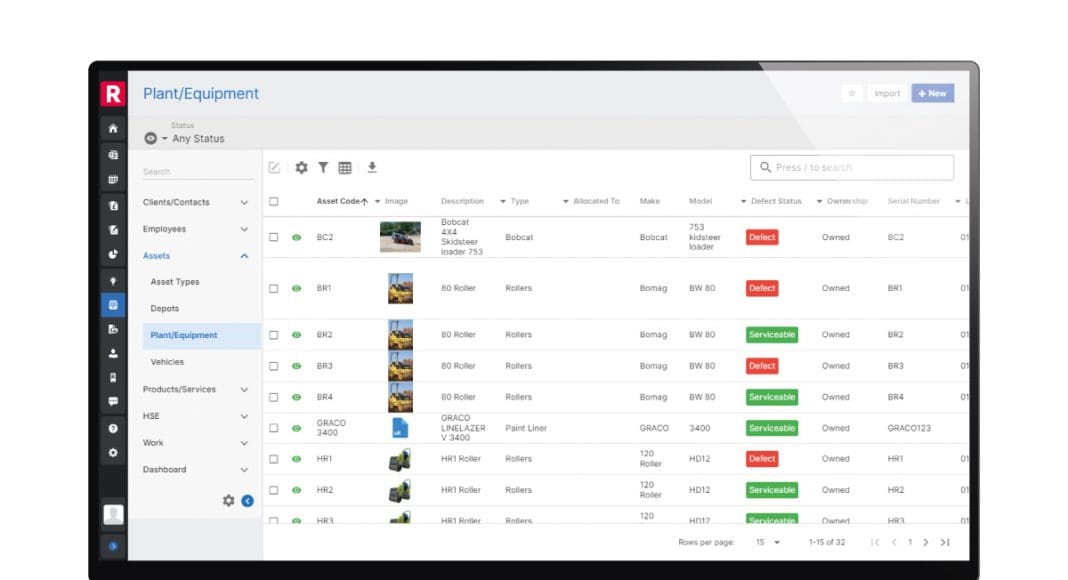Select Vehicles in the Assets submenu
The width and height of the screenshot is (1068, 580).
coord(167,362)
